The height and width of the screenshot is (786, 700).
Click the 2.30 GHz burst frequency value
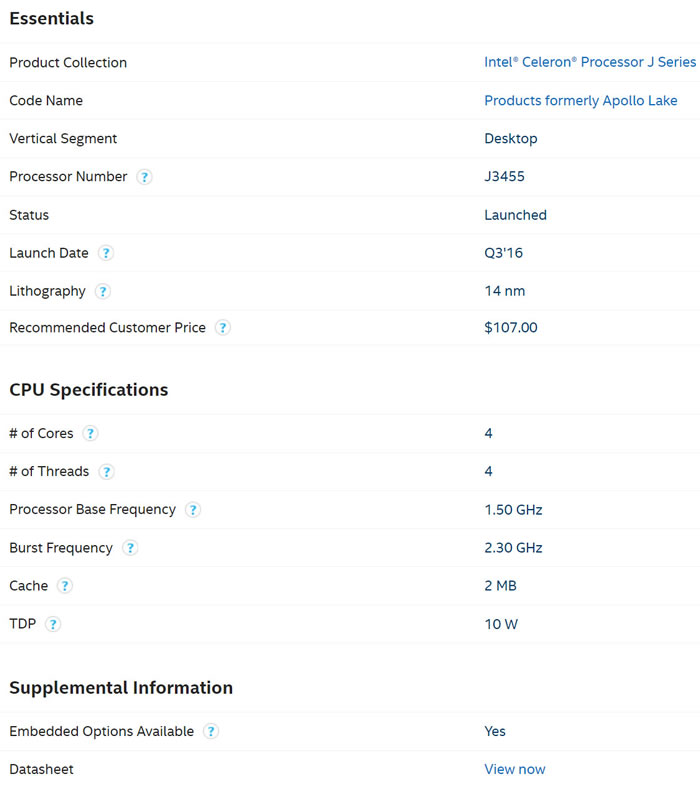[513, 548]
